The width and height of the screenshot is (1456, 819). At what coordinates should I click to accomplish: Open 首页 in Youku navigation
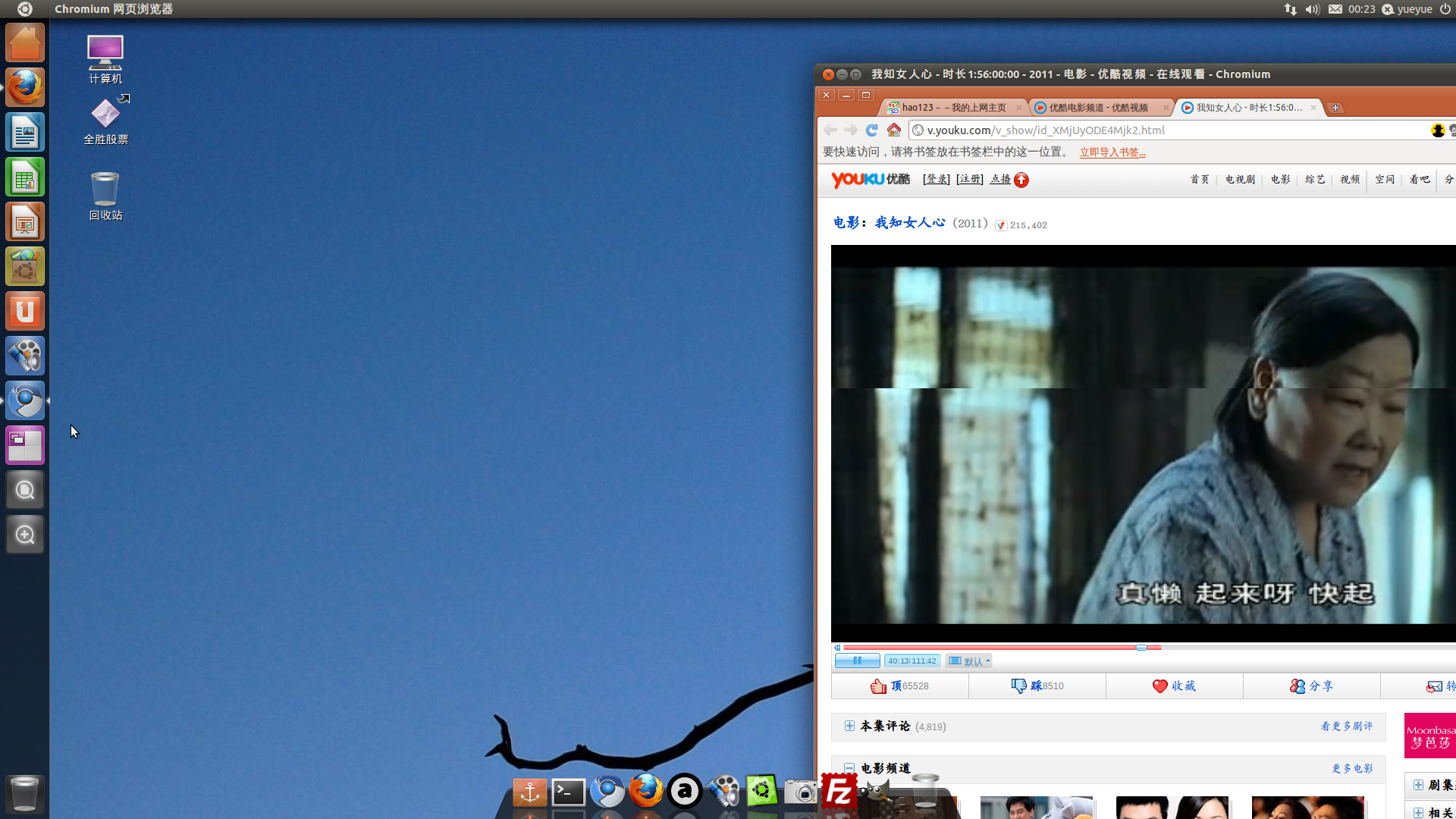(1200, 180)
